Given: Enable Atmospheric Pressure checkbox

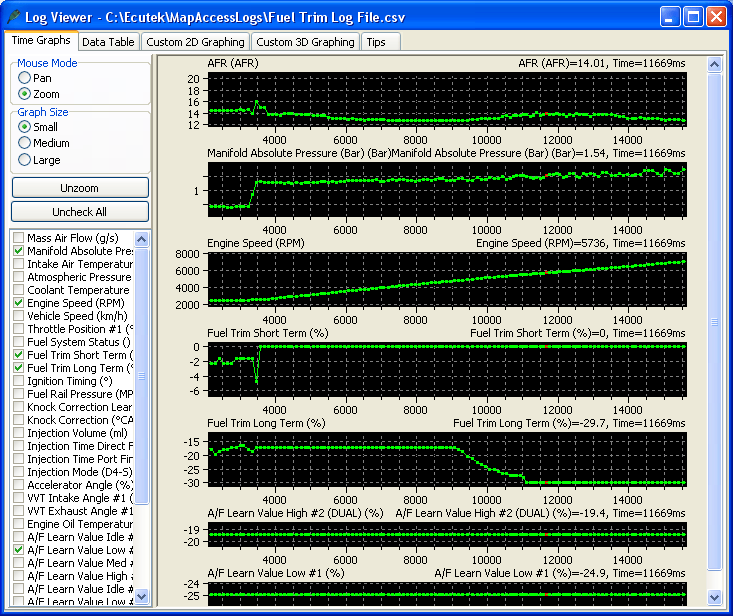Looking at the screenshot, I should pyautogui.click(x=19, y=277).
